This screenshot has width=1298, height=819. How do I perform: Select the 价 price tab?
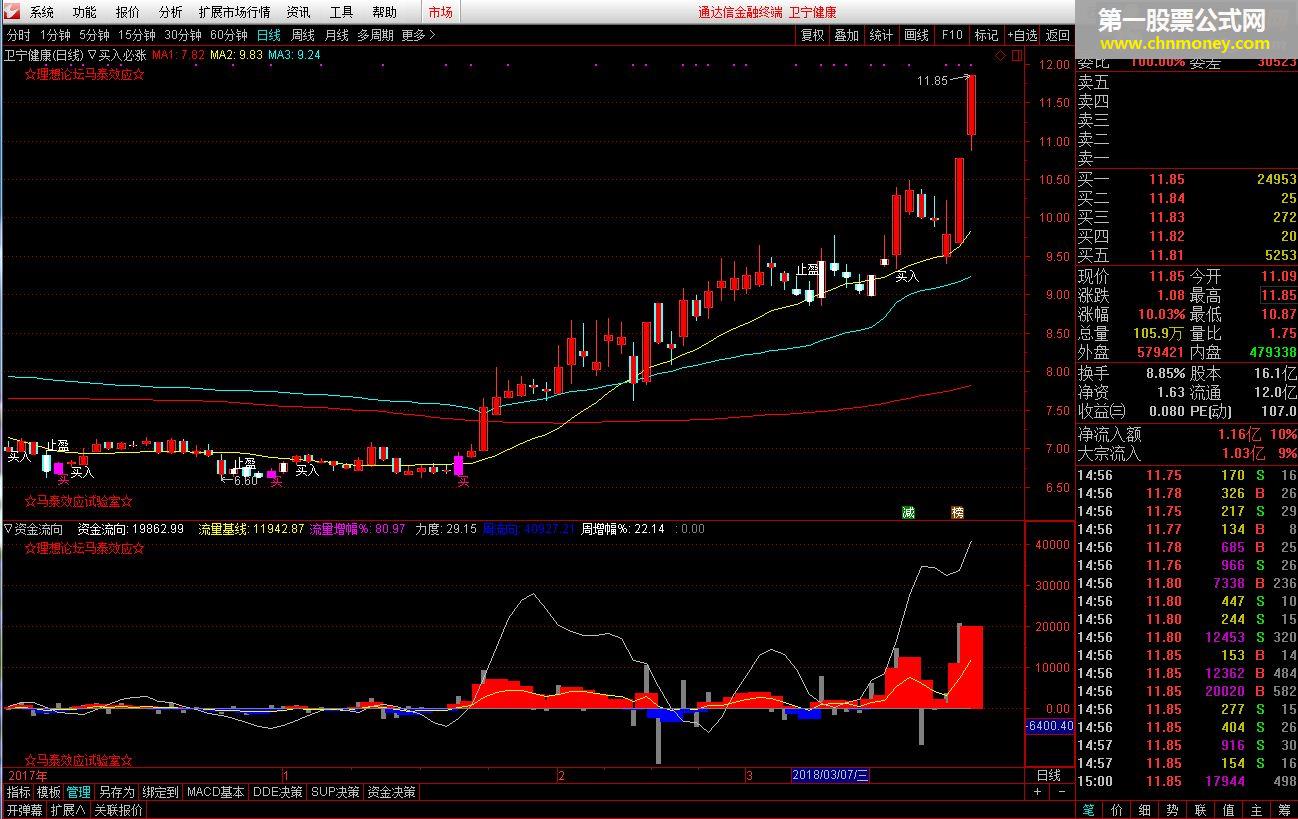[1116, 810]
